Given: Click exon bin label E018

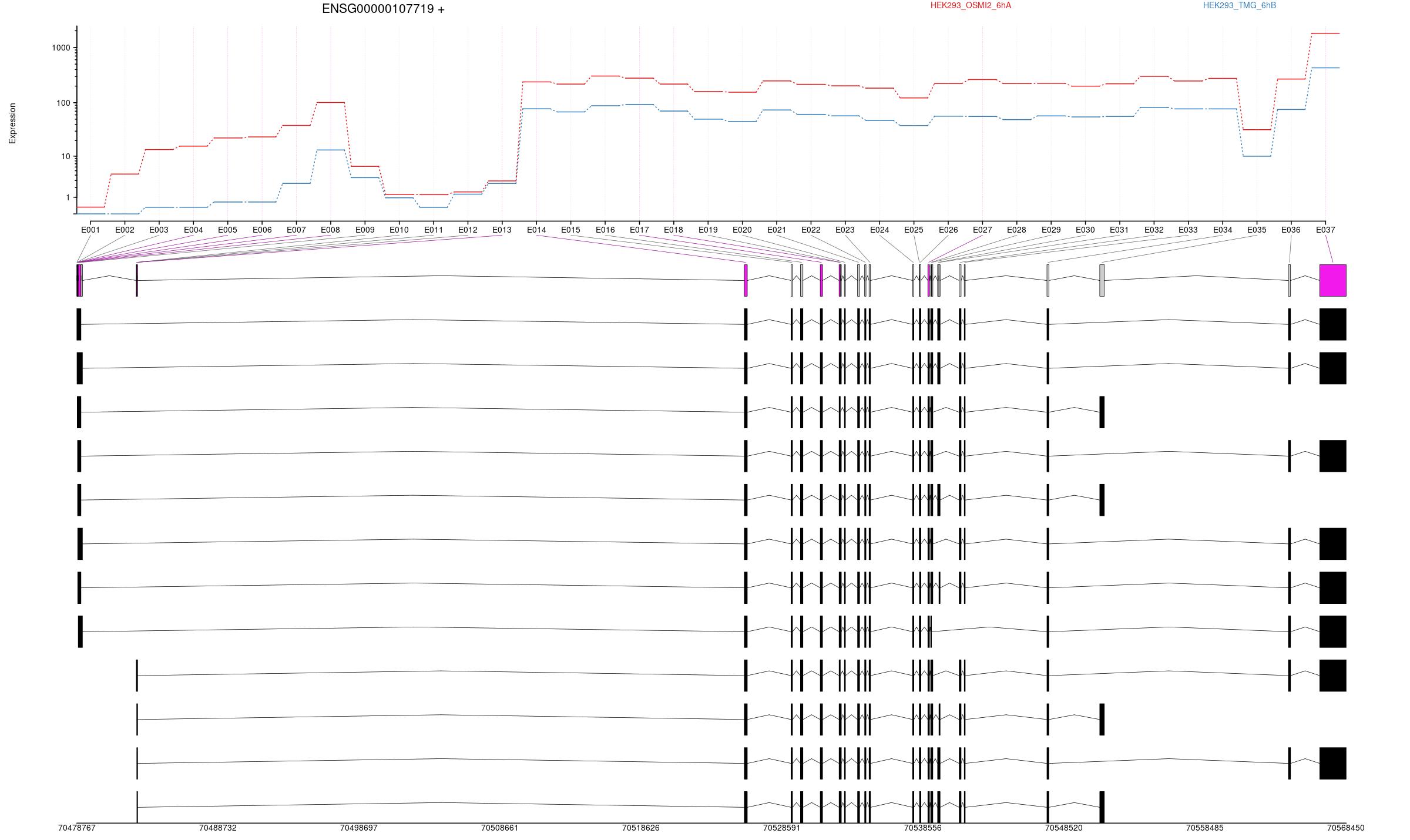Looking at the screenshot, I should 673,230.
